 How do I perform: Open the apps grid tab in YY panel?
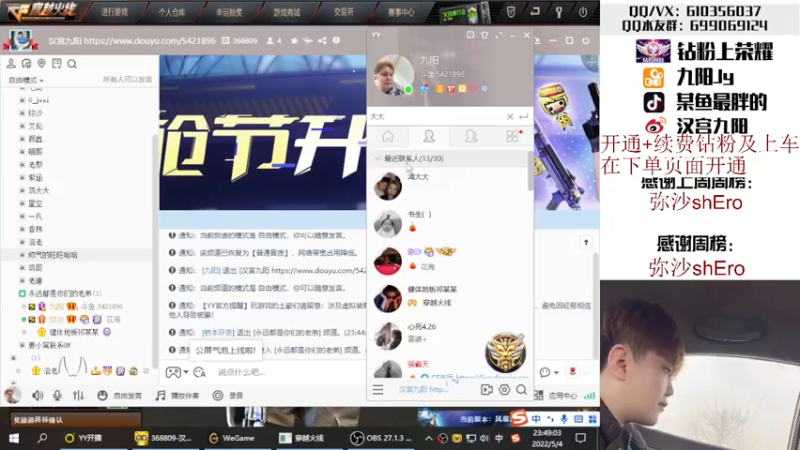(513, 136)
